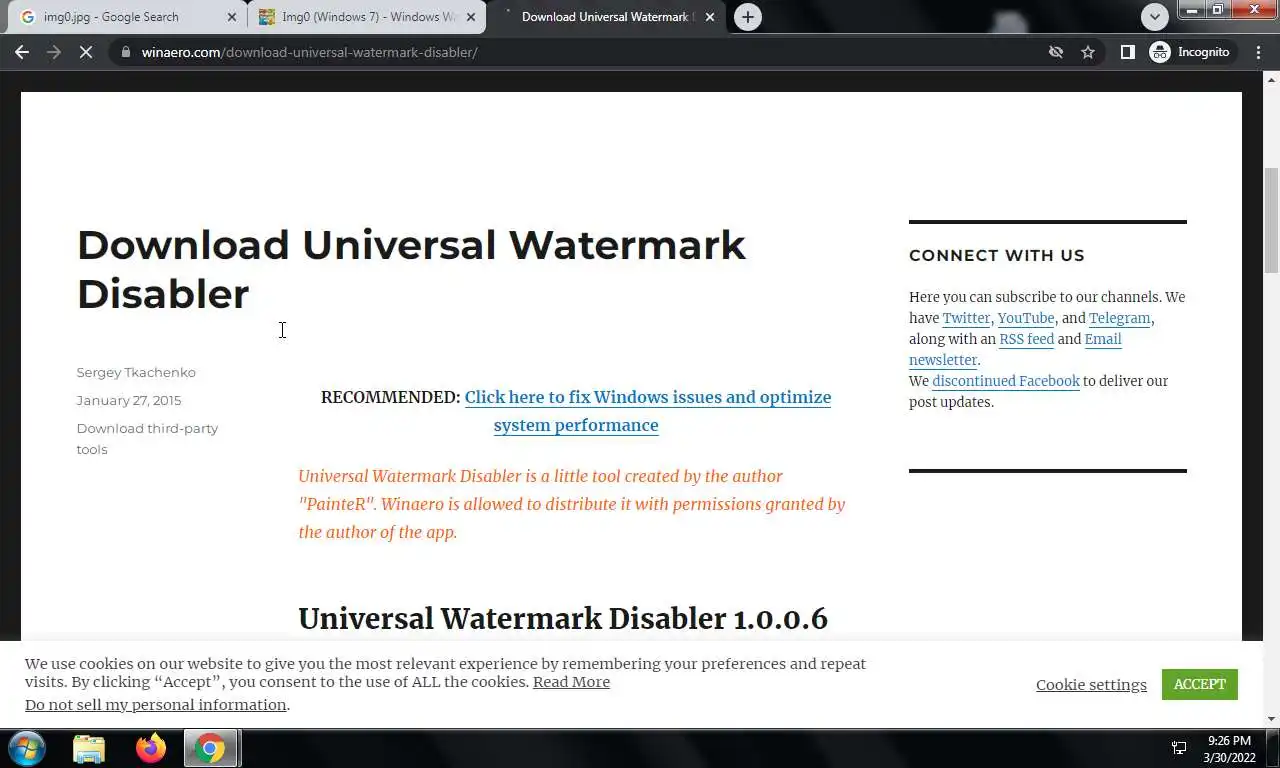Image resolution: width=1280 pixels, height=768 pixels.
Task: Open the side panel icon
Action: tap(1127, 52)
